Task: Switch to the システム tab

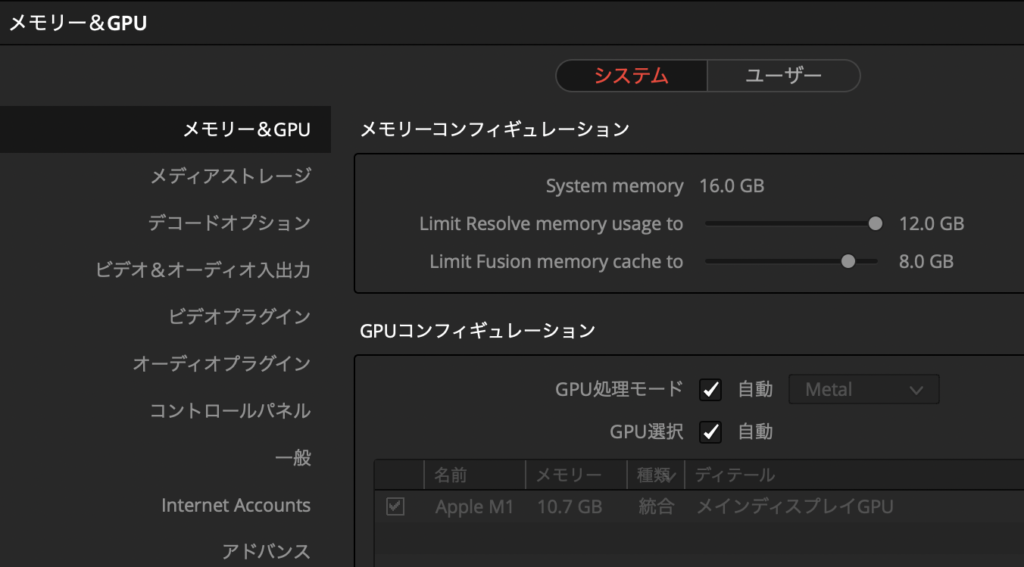Action: coord(631,76)
